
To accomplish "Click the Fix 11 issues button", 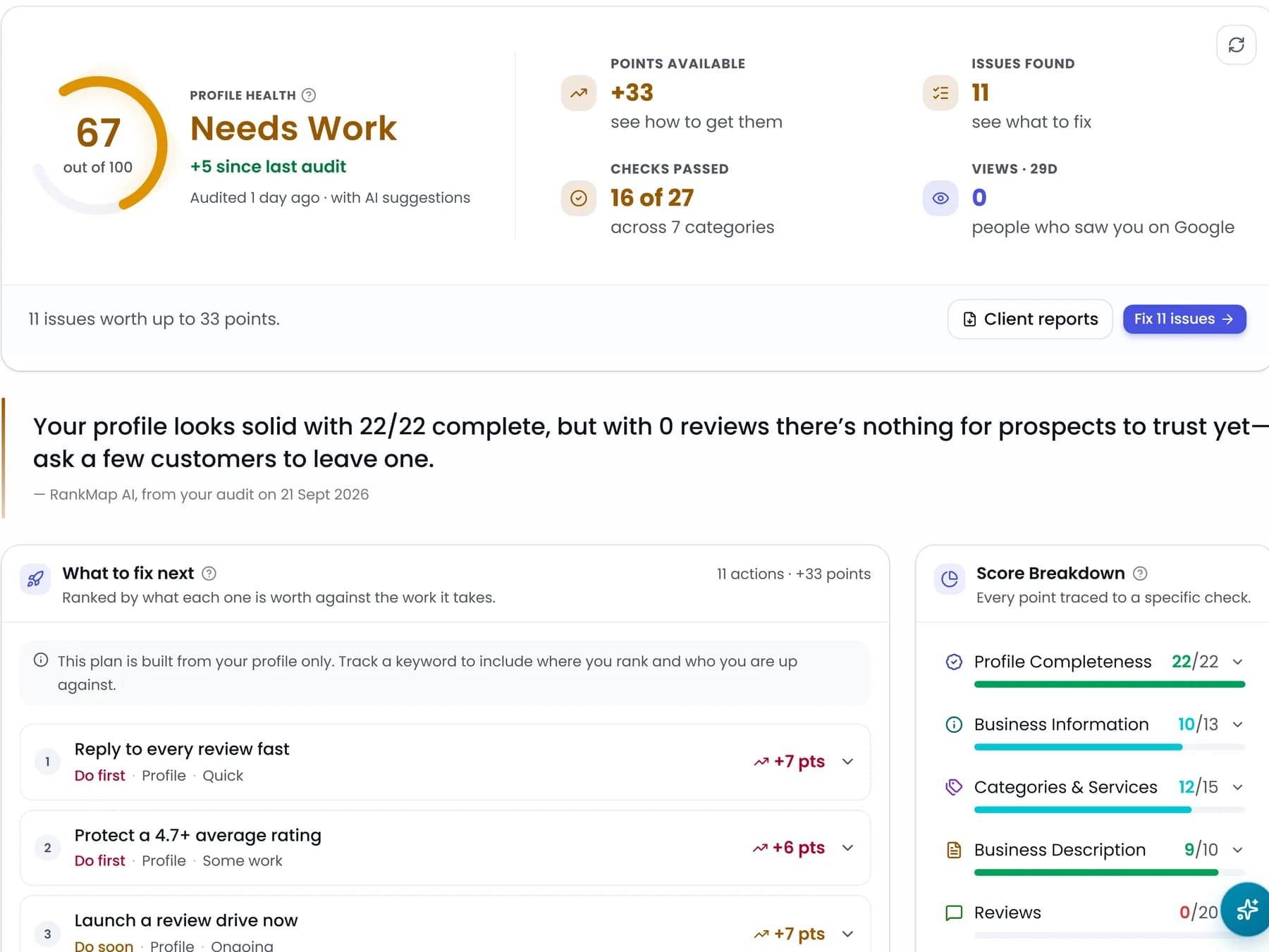I will pyautogui.click(x=1184, y=319).
